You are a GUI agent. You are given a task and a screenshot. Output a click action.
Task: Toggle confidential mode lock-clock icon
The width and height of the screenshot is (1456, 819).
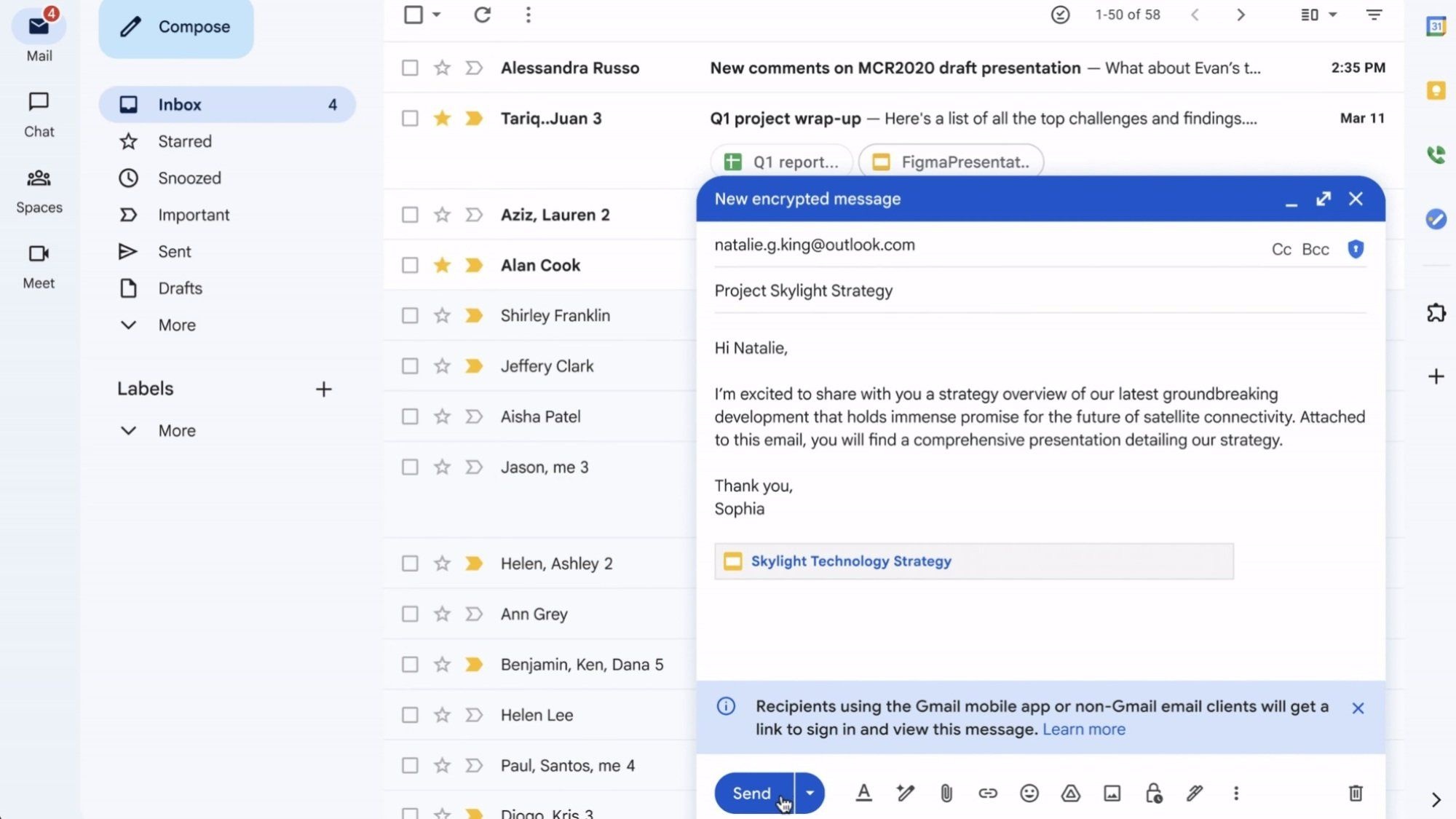point(1153,793)
